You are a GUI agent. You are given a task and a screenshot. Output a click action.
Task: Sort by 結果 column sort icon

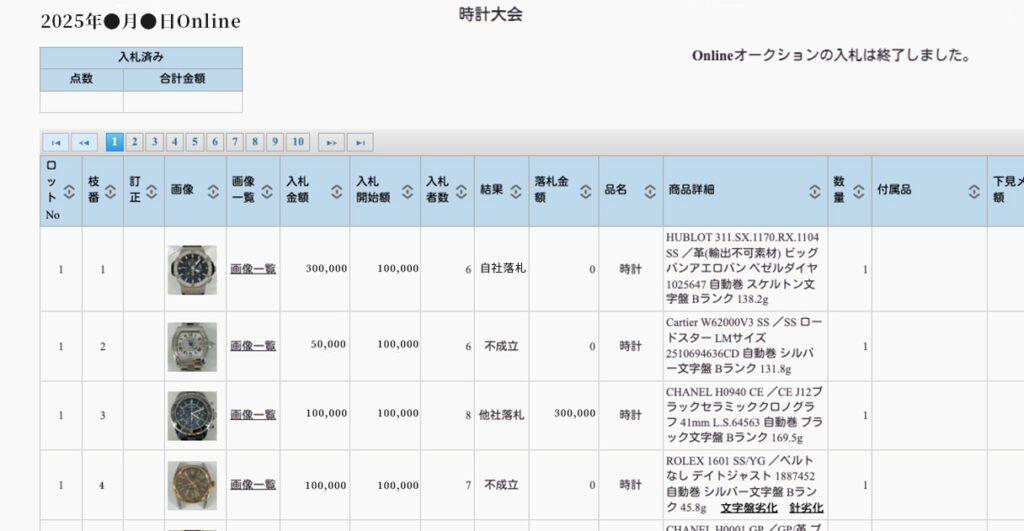click(517, 191)
